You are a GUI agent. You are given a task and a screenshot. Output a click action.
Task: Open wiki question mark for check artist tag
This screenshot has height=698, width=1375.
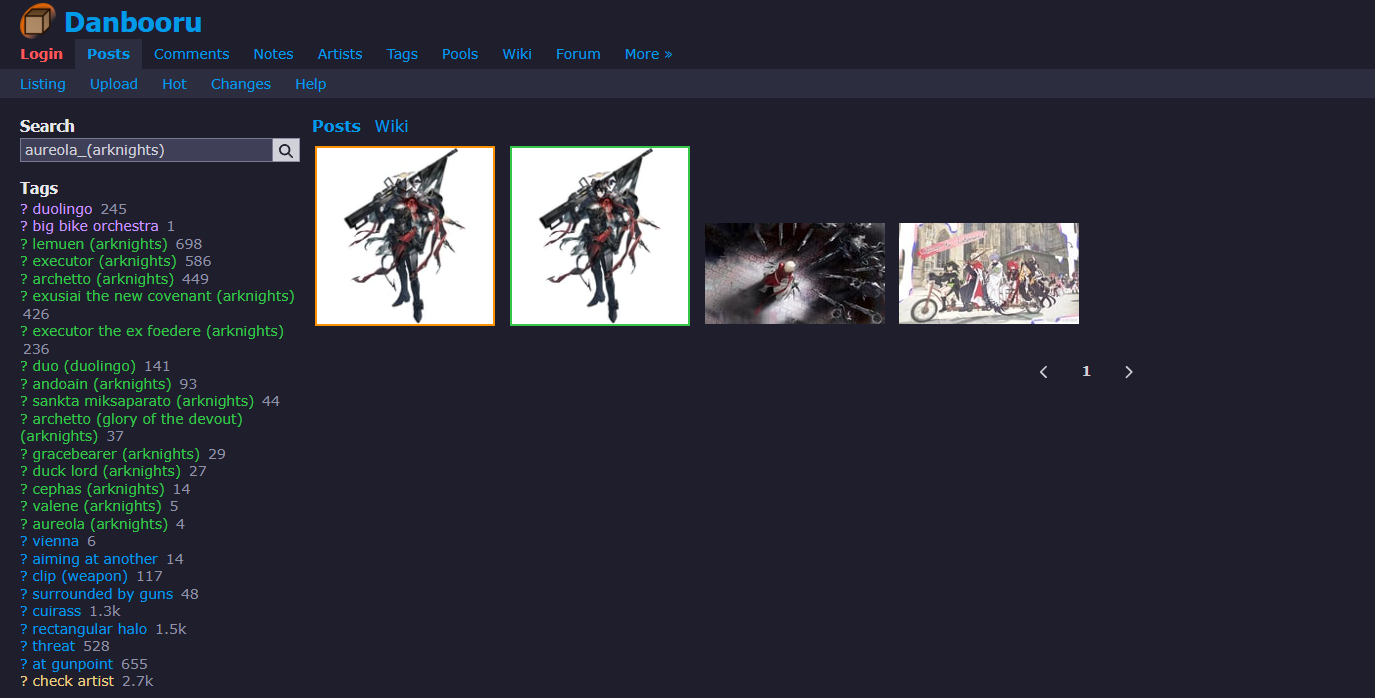point(24,681)
